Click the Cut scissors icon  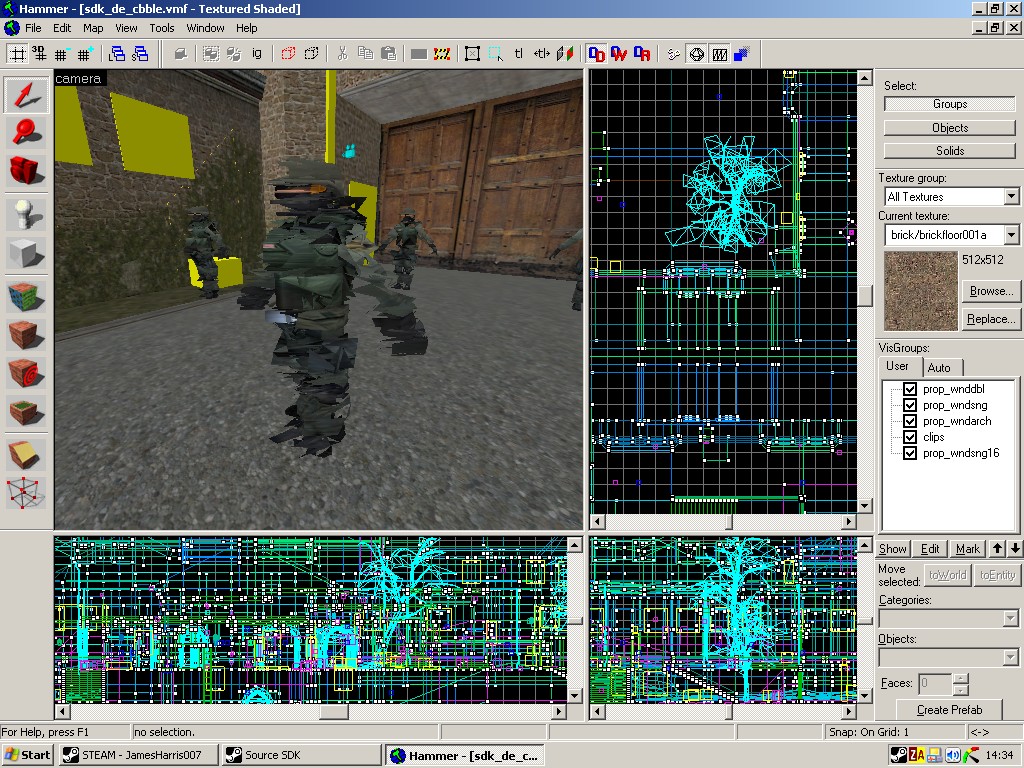(343, 54)
